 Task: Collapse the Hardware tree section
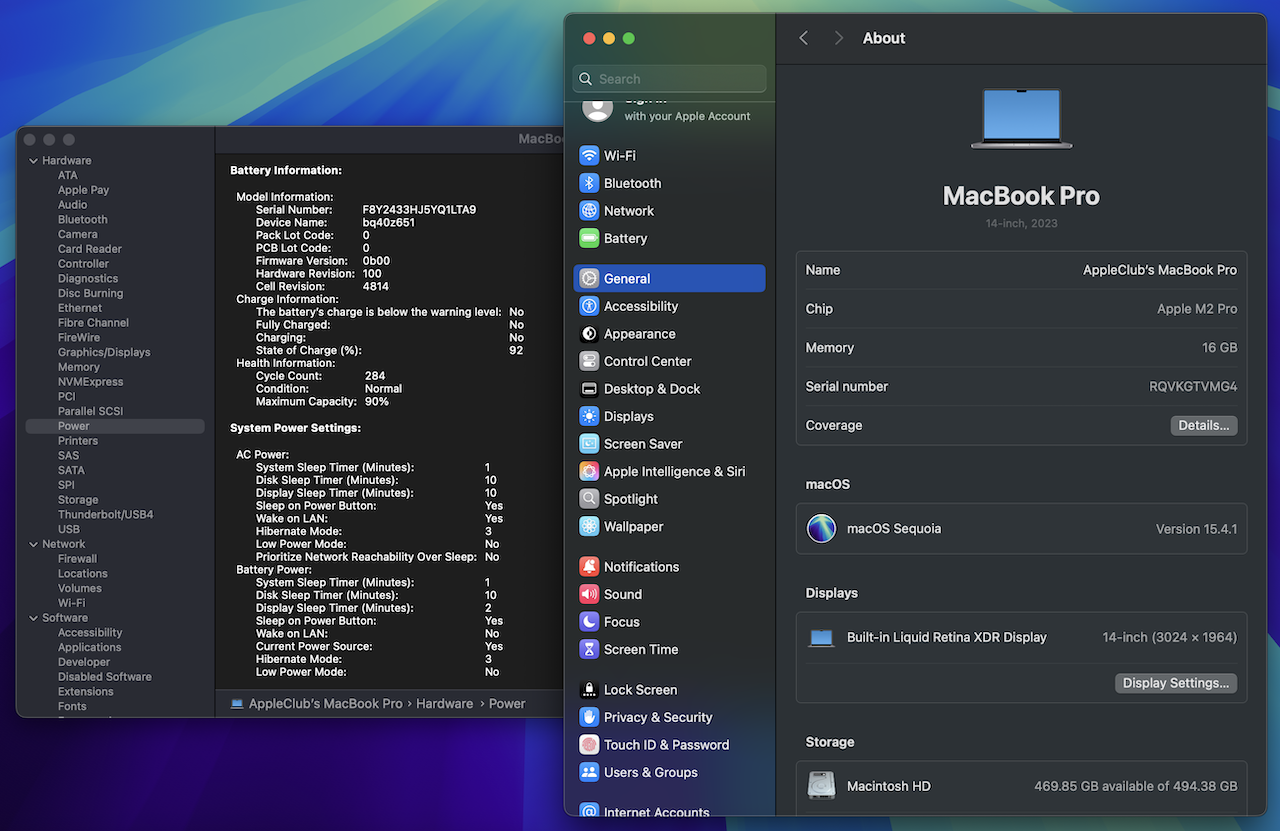pyautogui.click(x=33, y=161)
